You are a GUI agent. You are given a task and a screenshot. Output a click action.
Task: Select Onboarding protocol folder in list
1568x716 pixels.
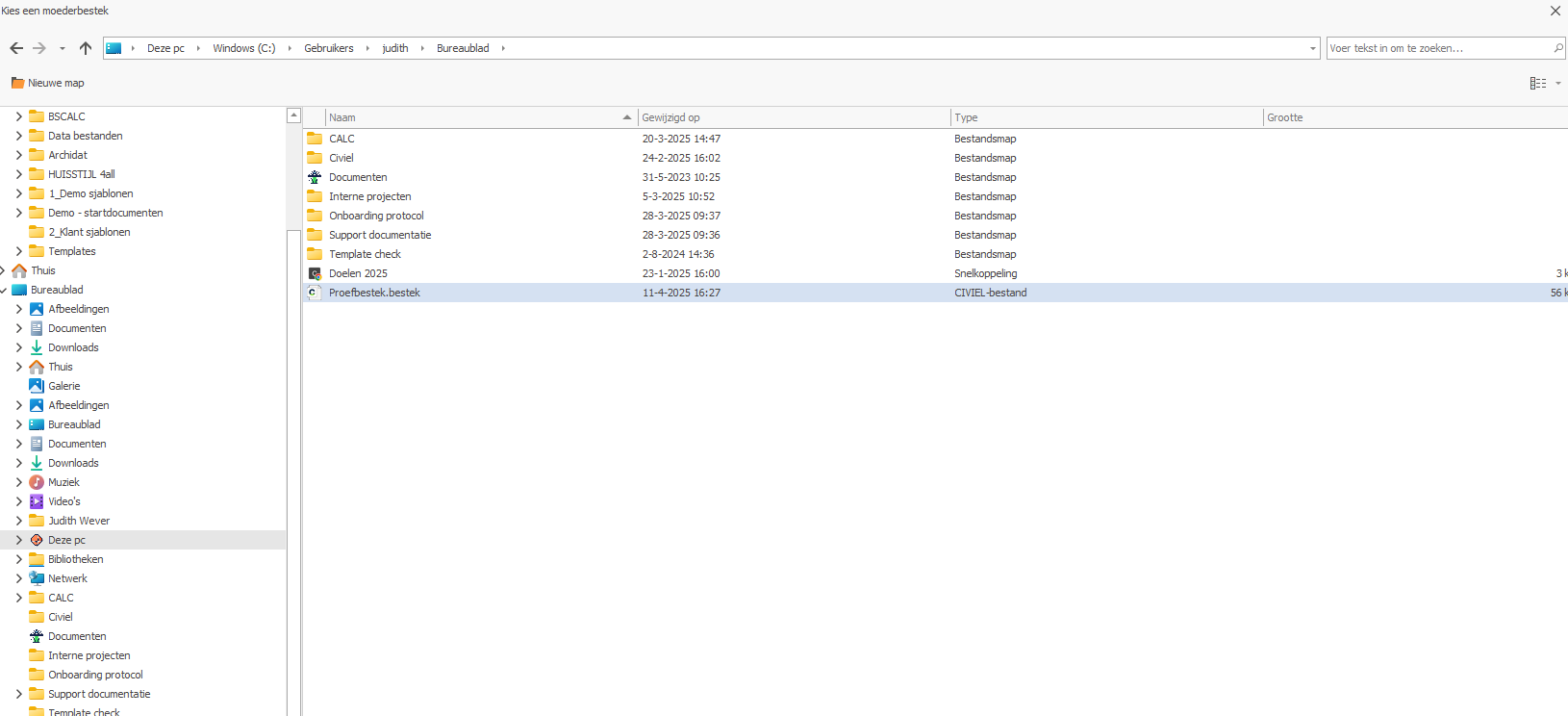tap(376, 216)
